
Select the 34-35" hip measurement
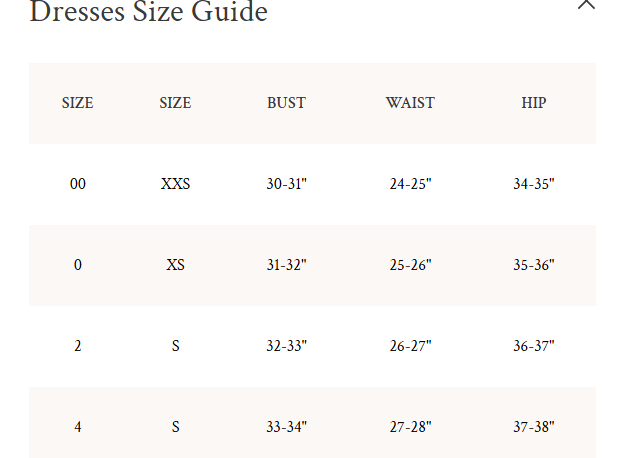click(x=534, y=184)
